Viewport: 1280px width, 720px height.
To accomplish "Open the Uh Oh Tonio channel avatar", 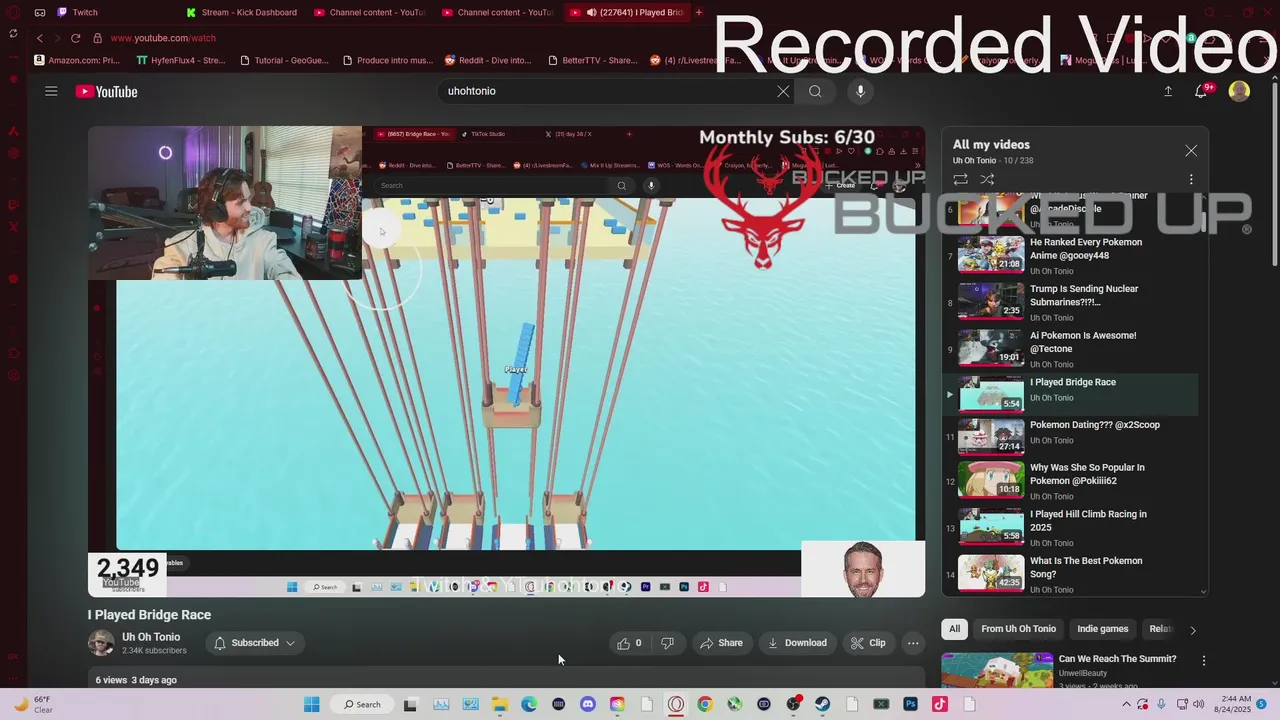I will (x=101, y=643).
